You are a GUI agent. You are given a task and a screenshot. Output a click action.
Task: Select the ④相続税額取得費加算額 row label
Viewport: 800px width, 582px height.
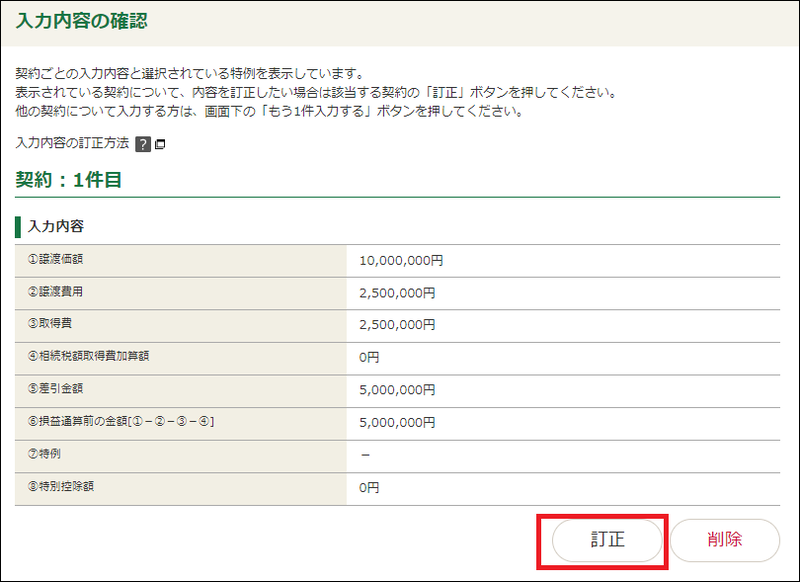point(89,356)
